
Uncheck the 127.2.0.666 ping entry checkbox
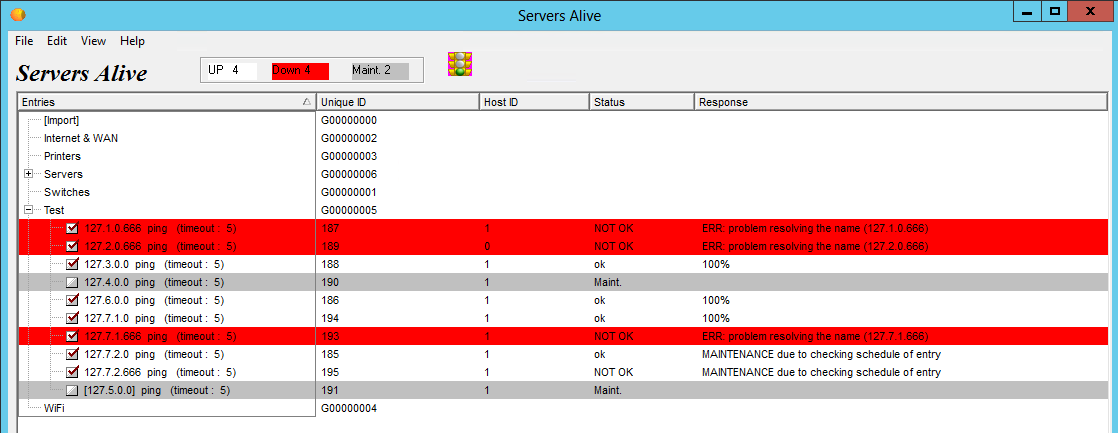pyautogui.click(x=72, y=246)
